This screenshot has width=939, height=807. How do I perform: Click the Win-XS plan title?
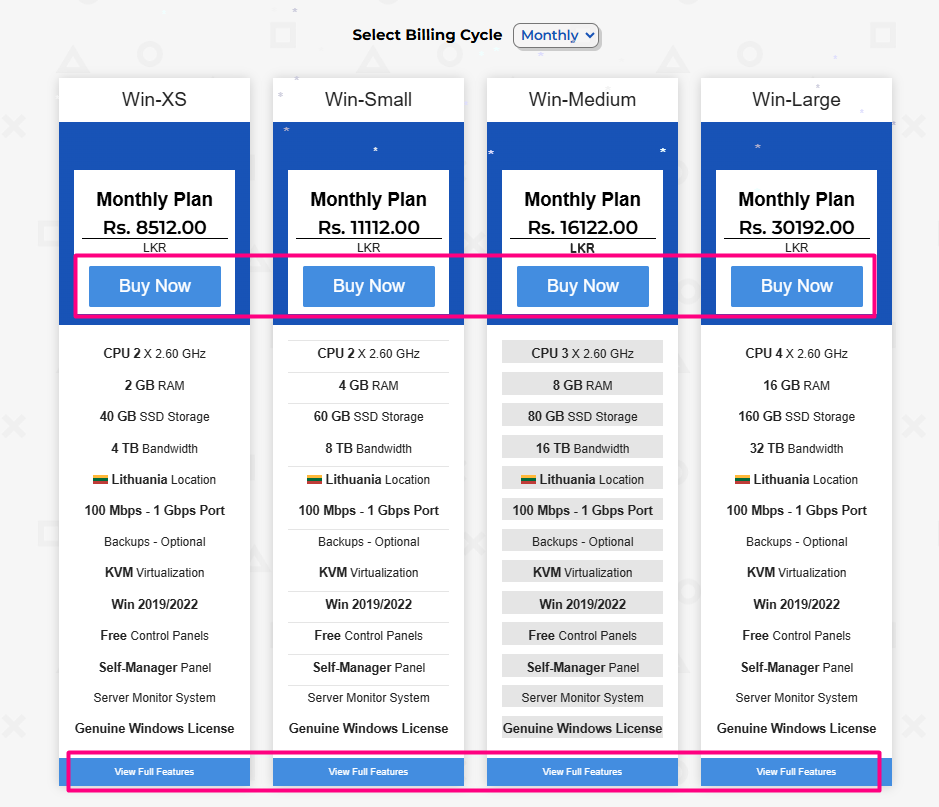click(154, 100)
